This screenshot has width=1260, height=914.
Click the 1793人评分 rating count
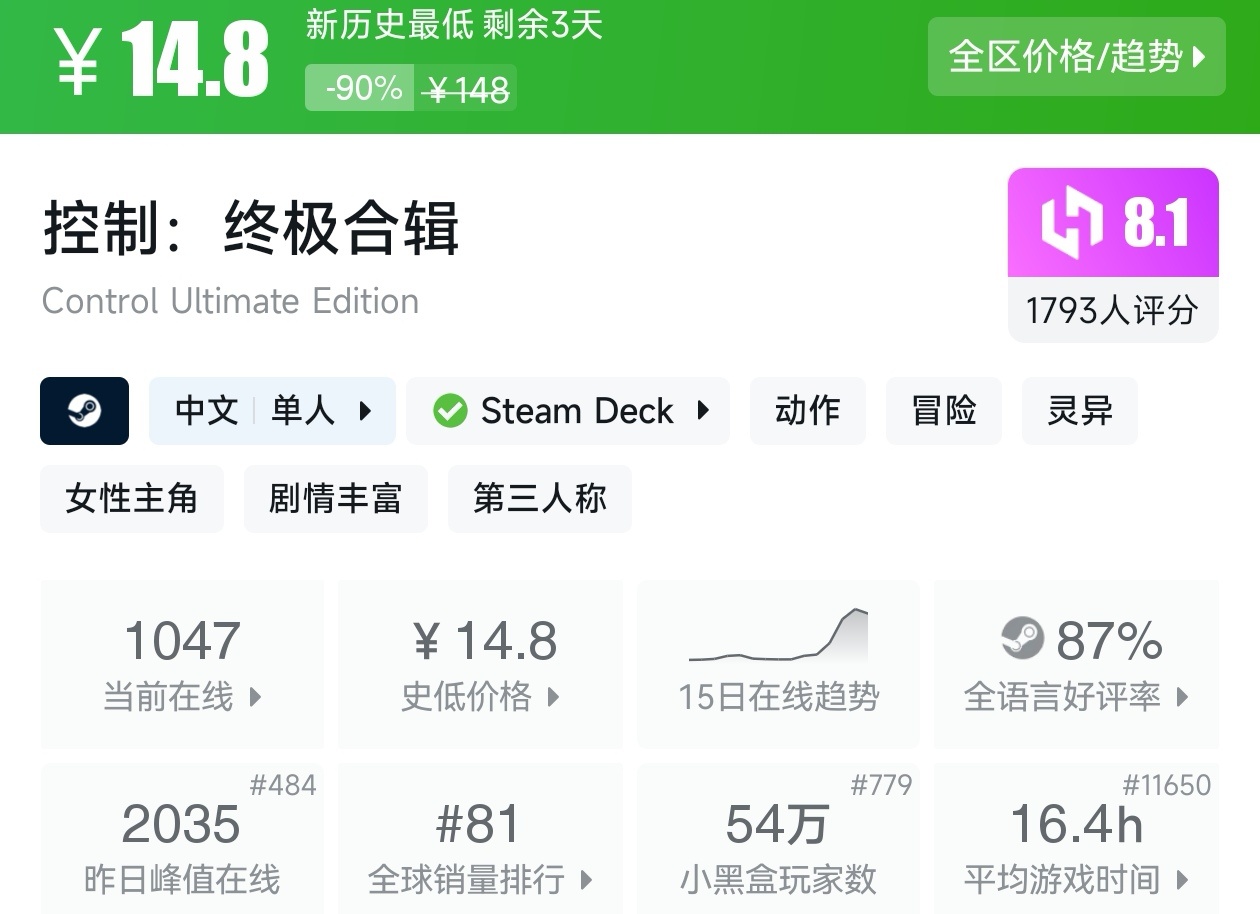[1112, 310]
